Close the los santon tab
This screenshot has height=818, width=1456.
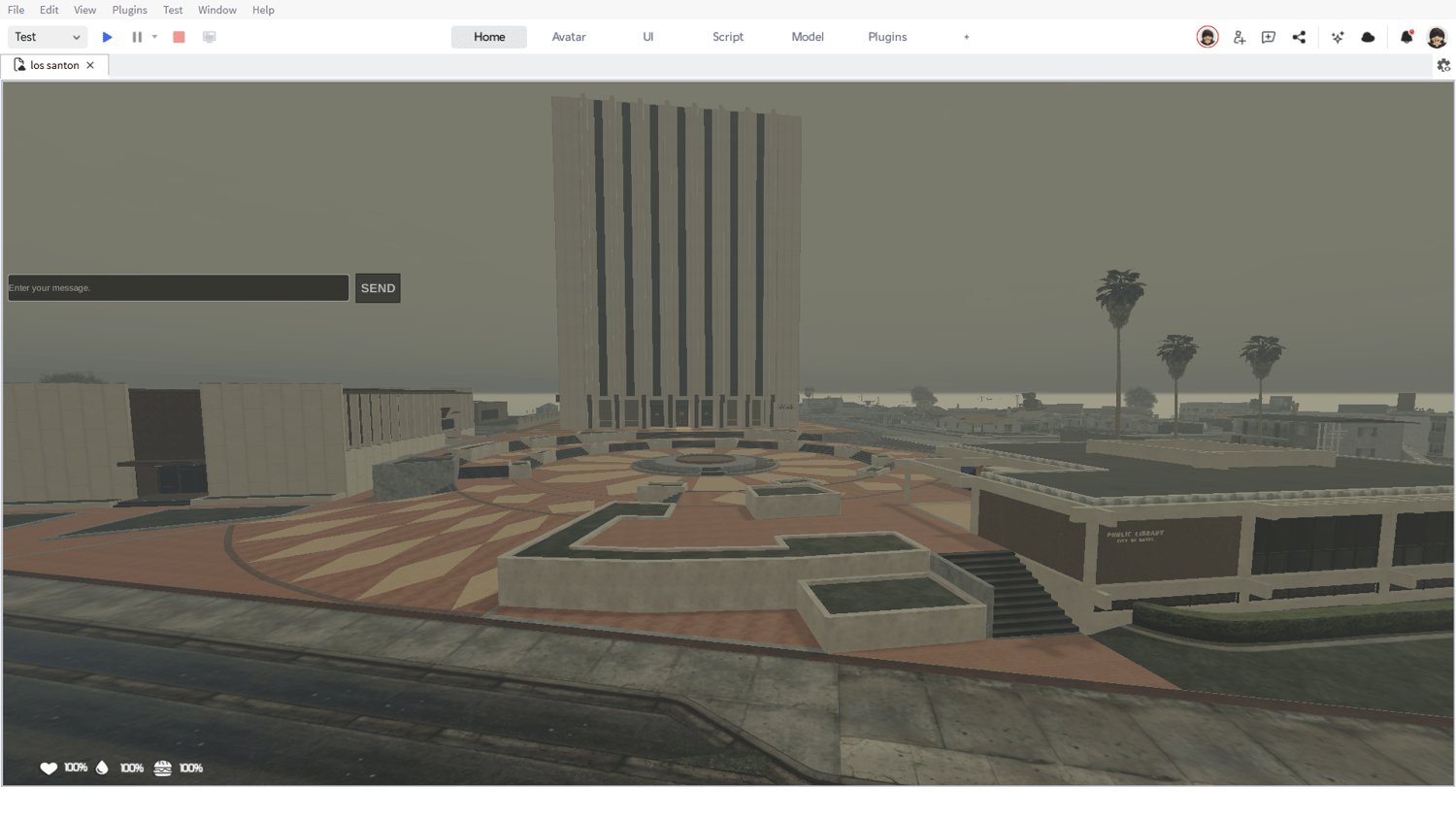tap(90, 65)
